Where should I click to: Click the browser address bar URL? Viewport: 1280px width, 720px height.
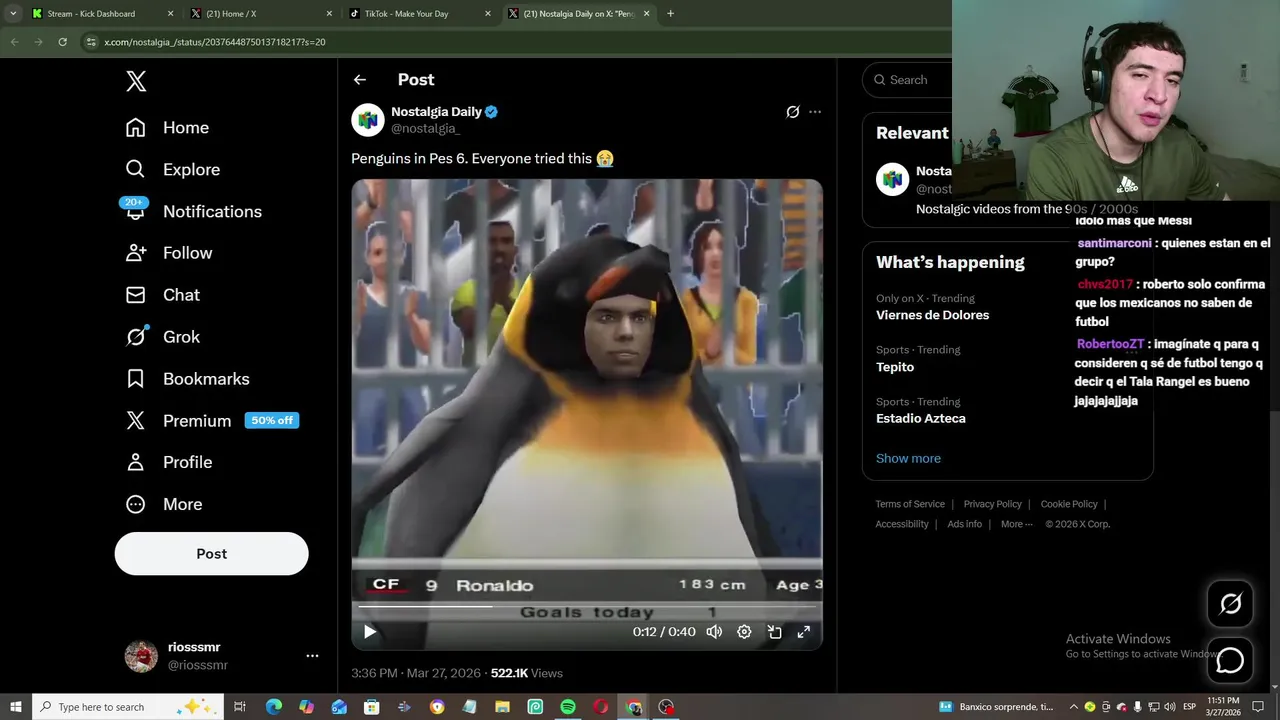click(x=215, y=42)
